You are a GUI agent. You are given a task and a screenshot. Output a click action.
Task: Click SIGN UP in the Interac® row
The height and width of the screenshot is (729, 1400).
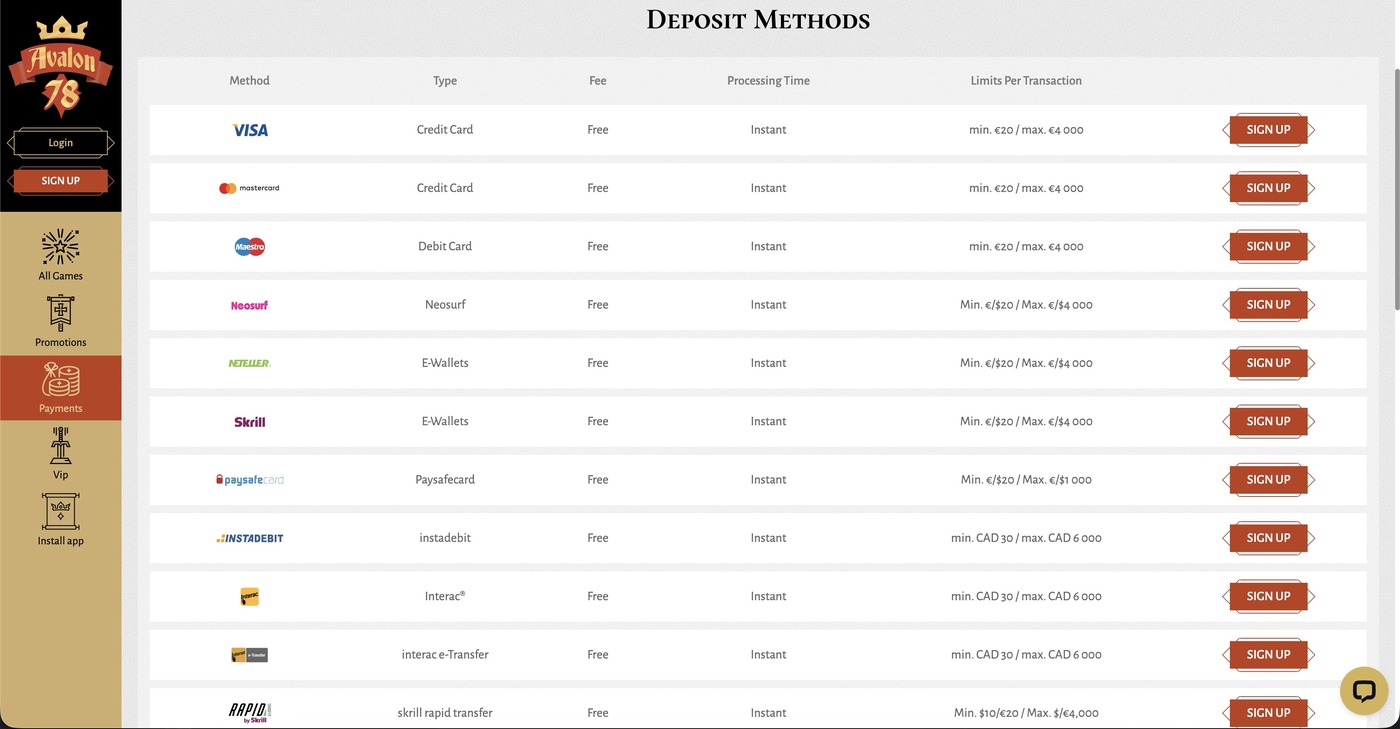[1268, 596]
